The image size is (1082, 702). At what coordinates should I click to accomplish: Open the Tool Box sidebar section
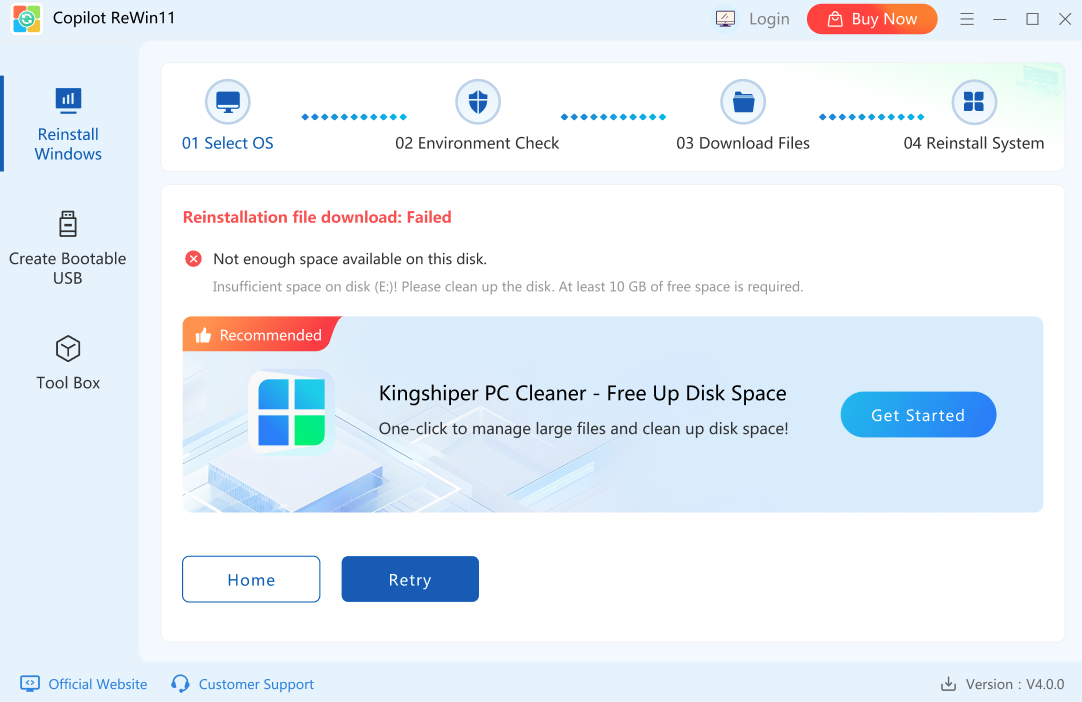tap(68, 363)
